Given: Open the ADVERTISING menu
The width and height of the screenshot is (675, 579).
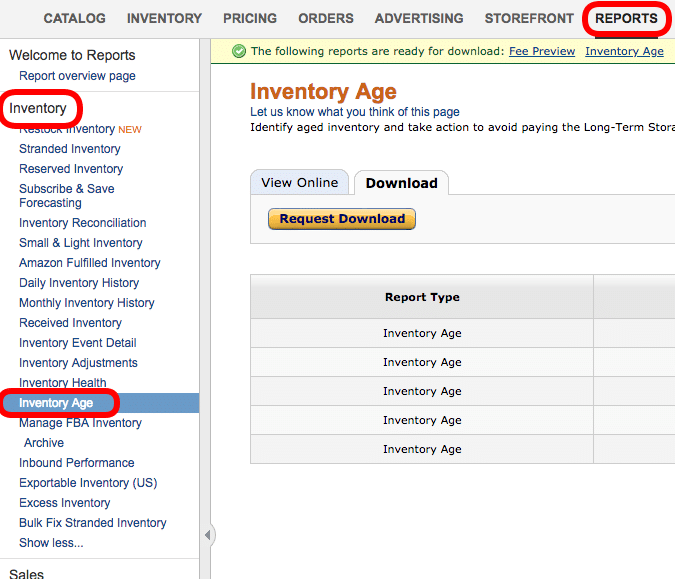Looking at the screenshot, I should [419, 19].
